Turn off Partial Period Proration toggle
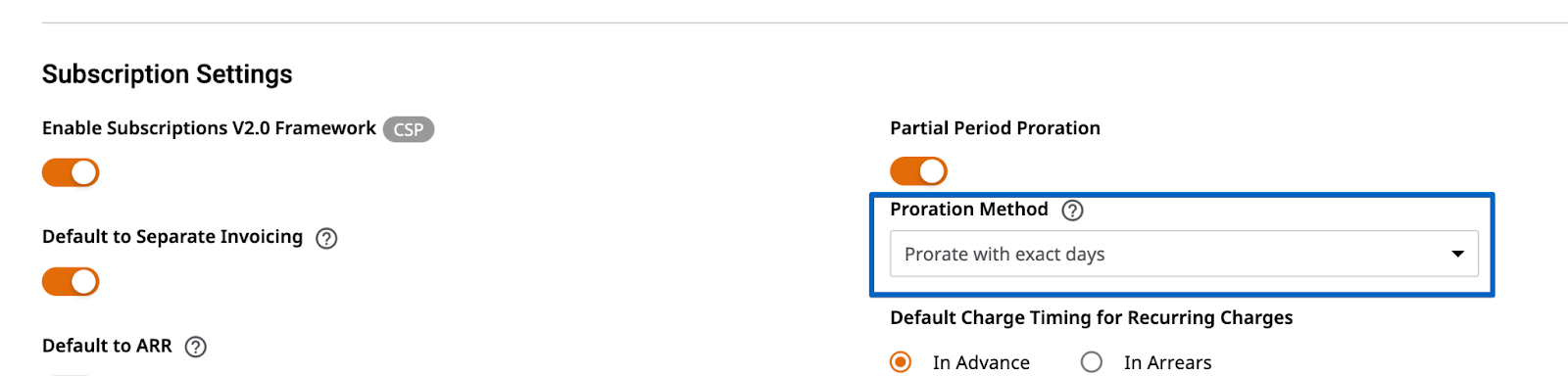The height and width of the screenshot is (376, 1568). coord(918,171)
